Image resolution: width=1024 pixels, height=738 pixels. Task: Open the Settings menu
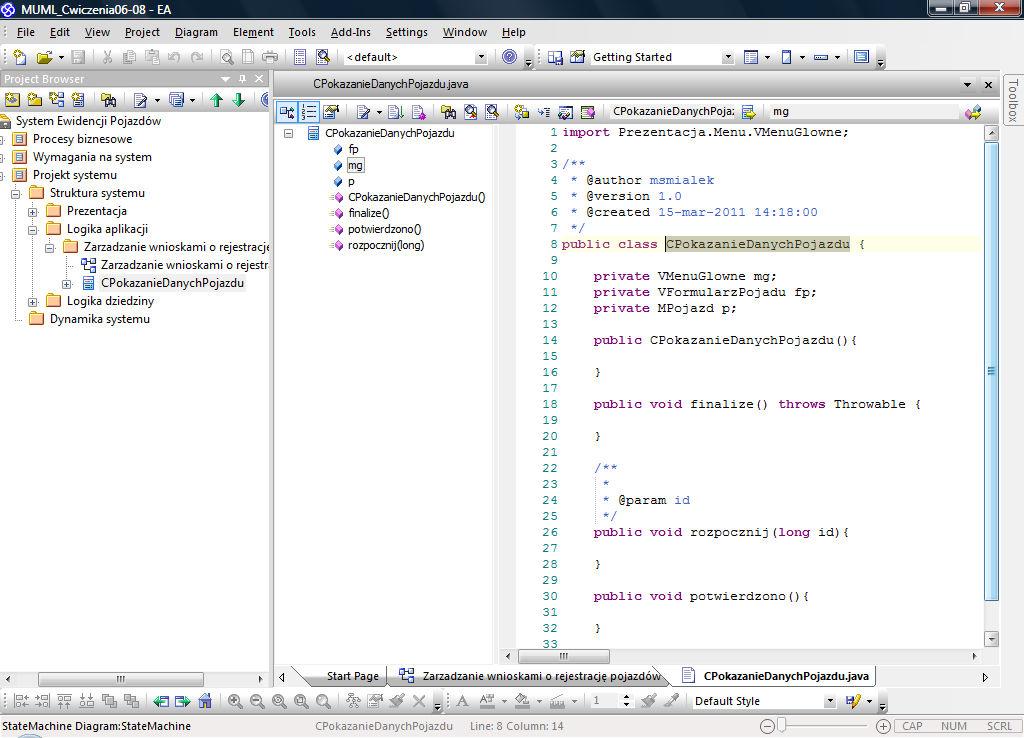tap(406, 32)
